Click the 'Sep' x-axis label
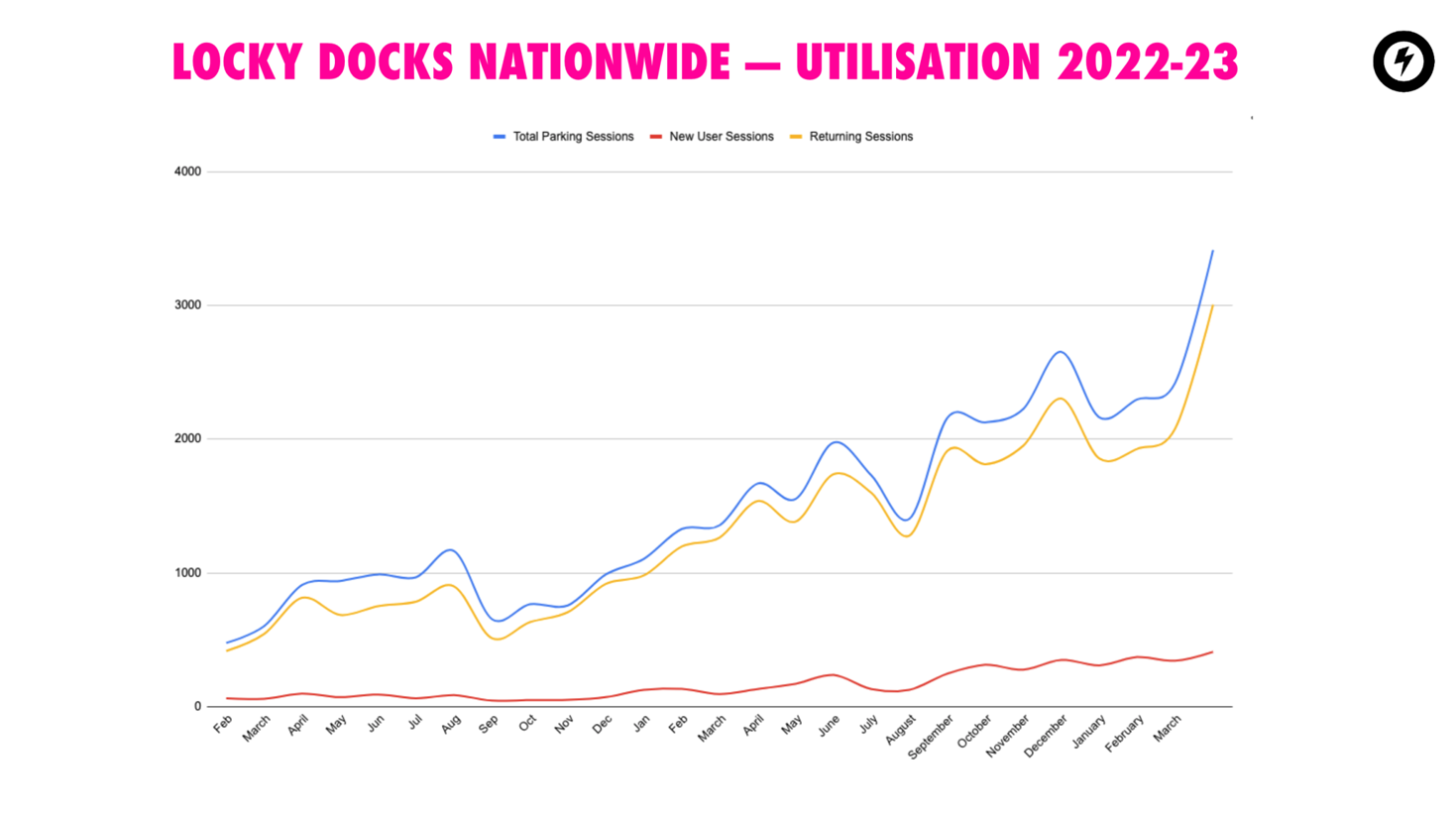Image resolution: width=1456 pixels, height=820 pixels. pos(489,724)
